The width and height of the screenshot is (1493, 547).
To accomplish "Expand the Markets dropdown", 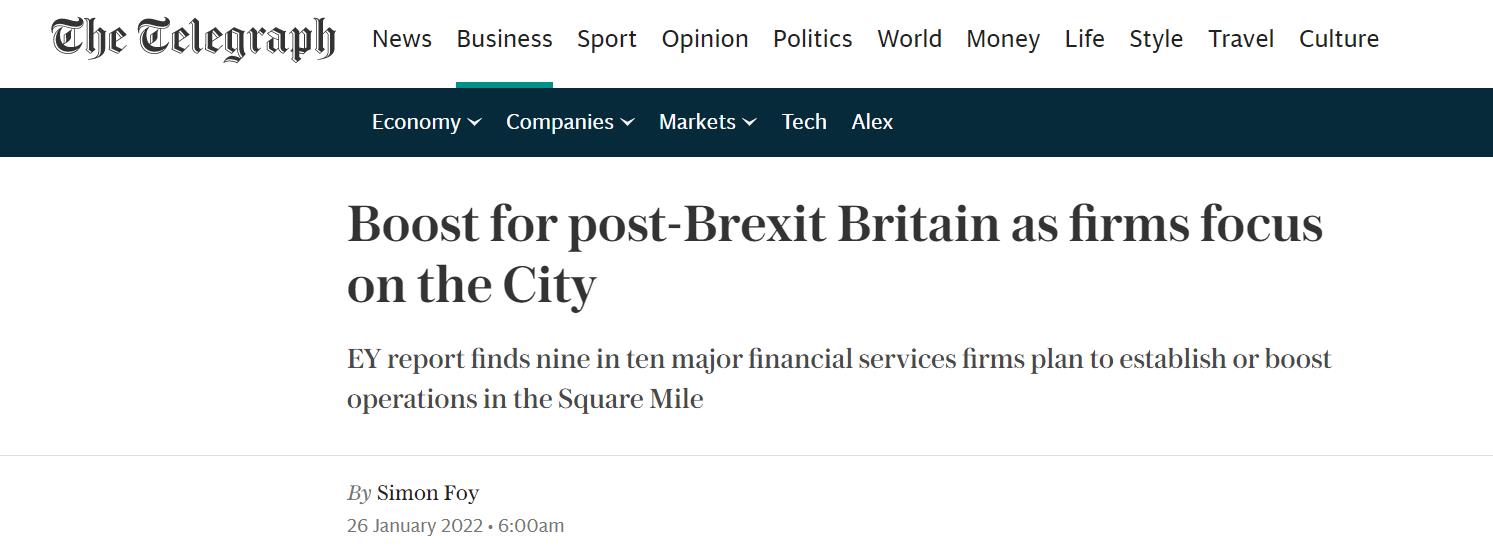I will 707,122.
